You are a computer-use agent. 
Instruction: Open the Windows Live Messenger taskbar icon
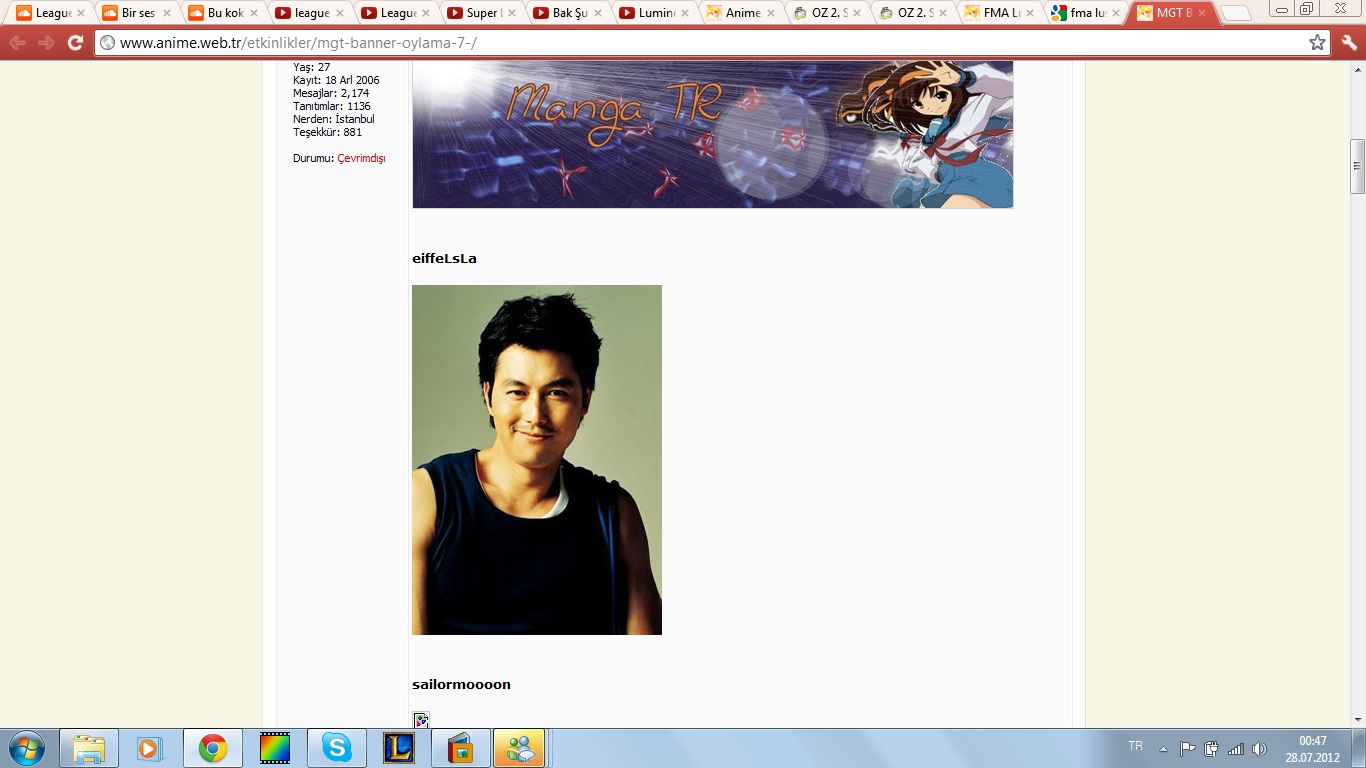click(x=519, y=748)
